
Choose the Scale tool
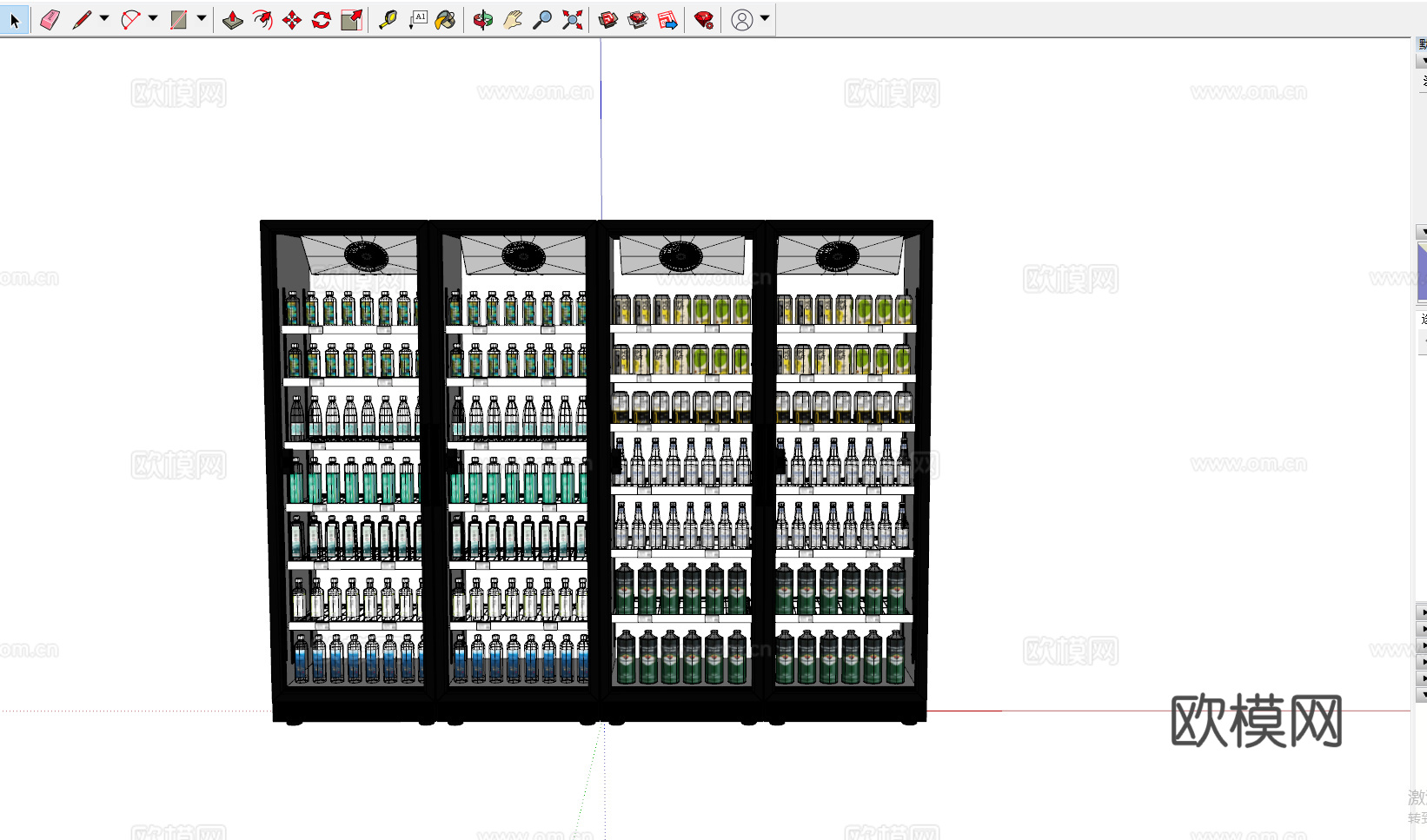(351, 20)
